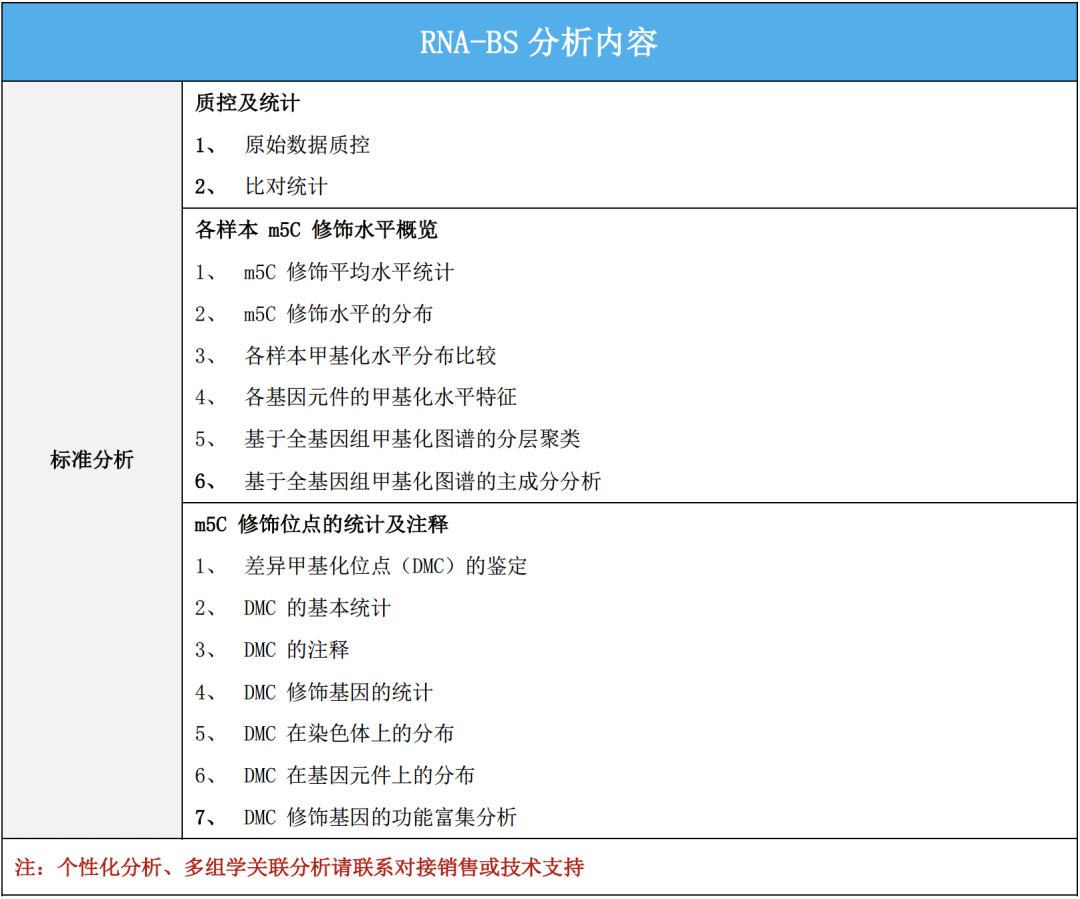Click the item 'DMC 在基因元件上的分布'
This screenshot has width=1080, height=899.
(359, 776)
